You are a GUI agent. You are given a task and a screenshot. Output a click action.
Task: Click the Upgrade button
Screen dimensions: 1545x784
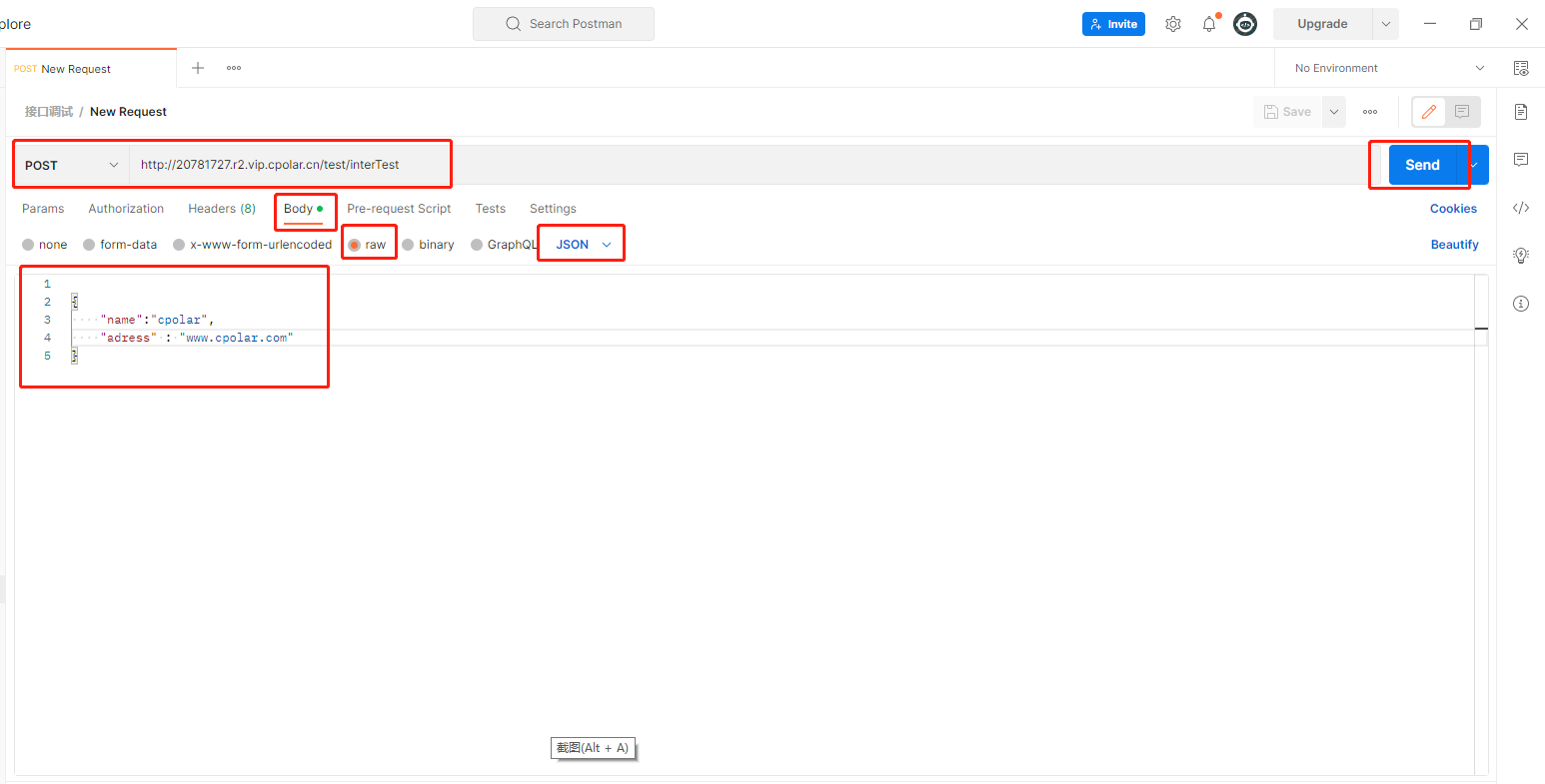tap(1322, 23)
